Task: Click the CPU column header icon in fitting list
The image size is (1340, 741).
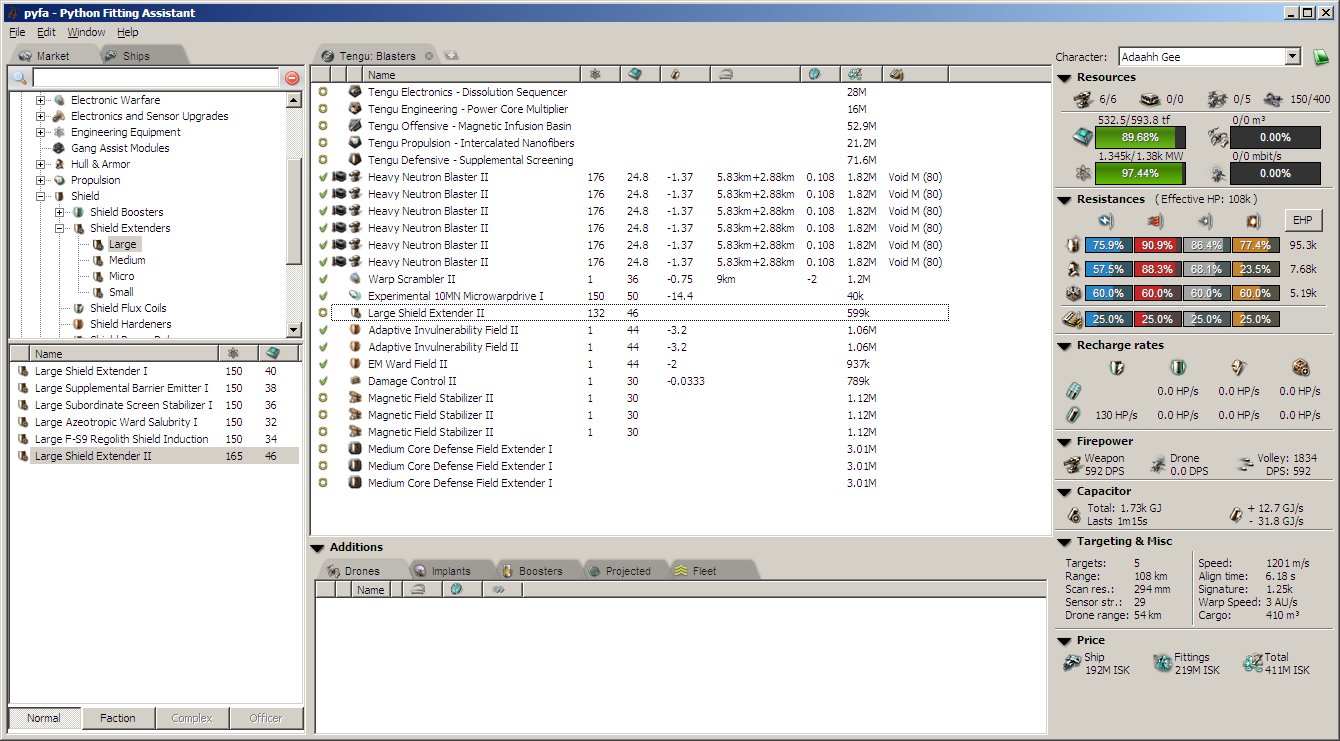Action: click(634, 74)
